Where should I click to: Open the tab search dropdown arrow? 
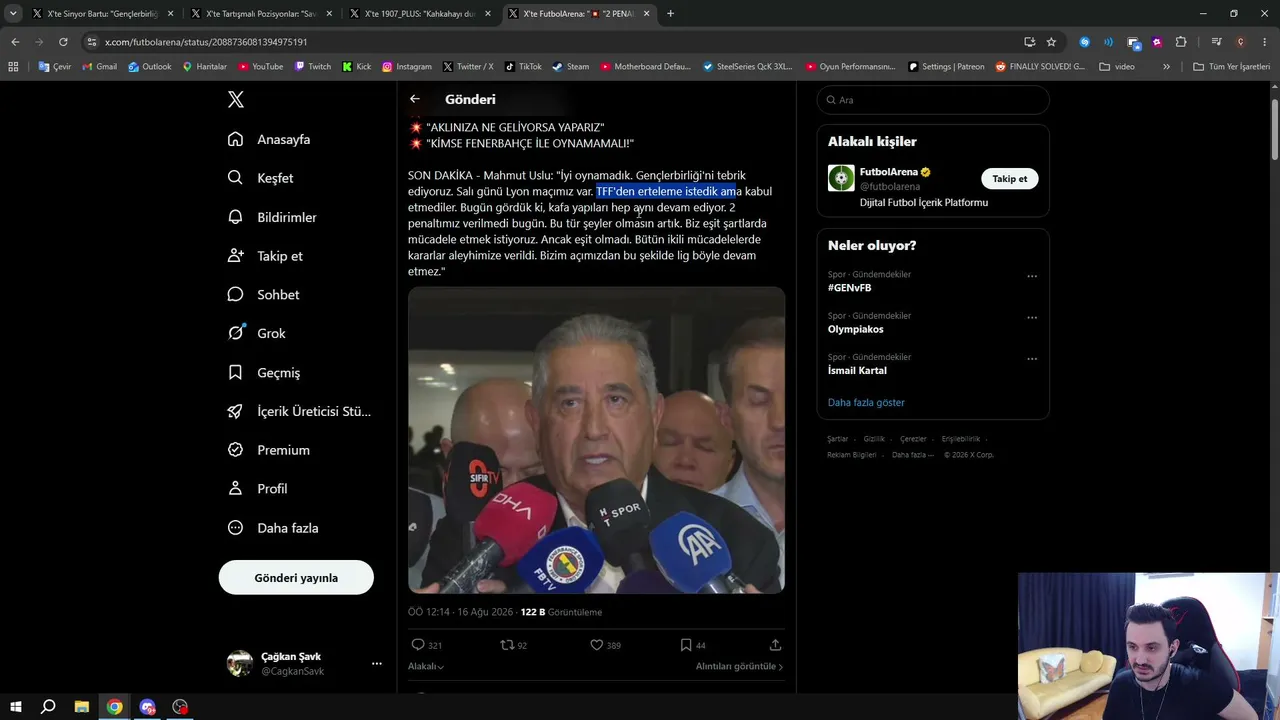coord(13,14)
